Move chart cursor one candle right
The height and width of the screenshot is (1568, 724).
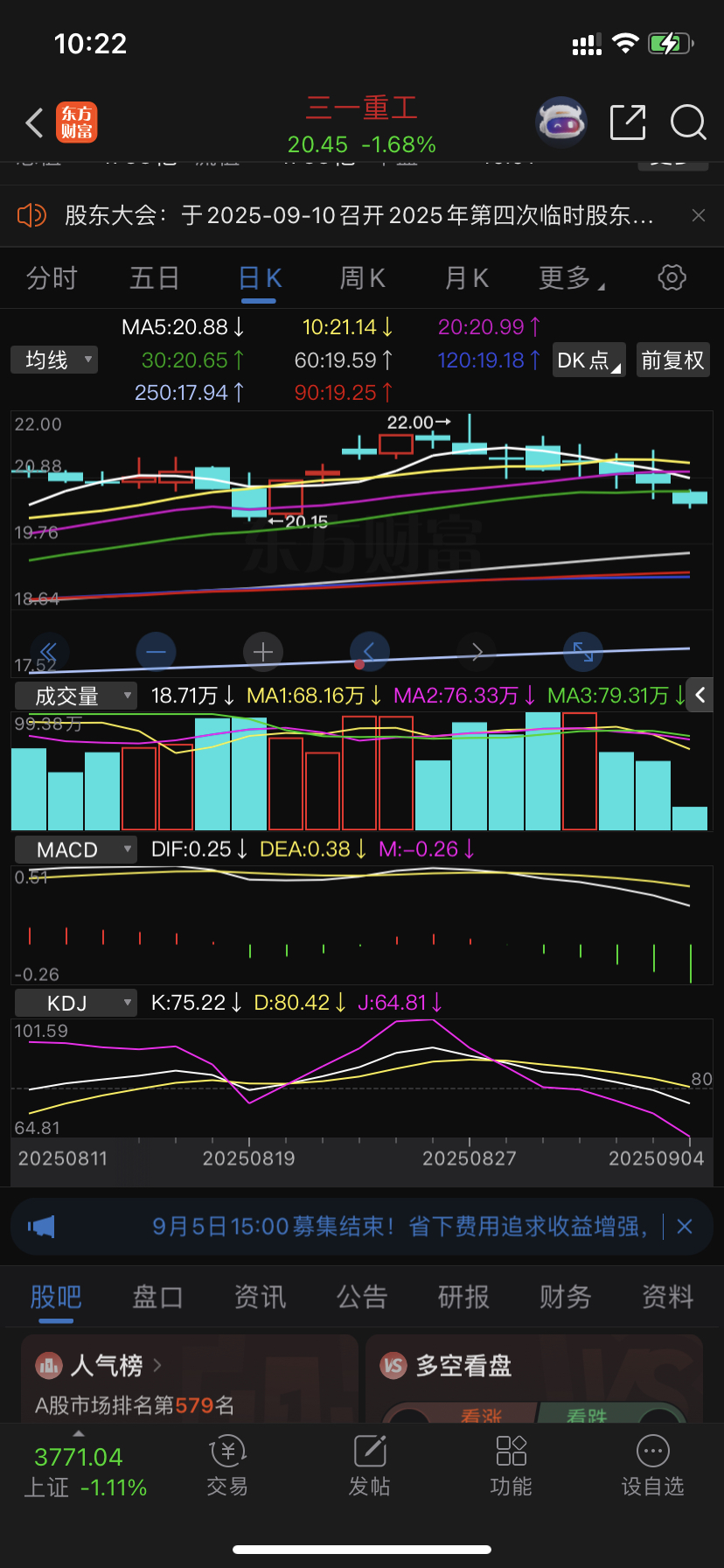(x=477, y=651)
